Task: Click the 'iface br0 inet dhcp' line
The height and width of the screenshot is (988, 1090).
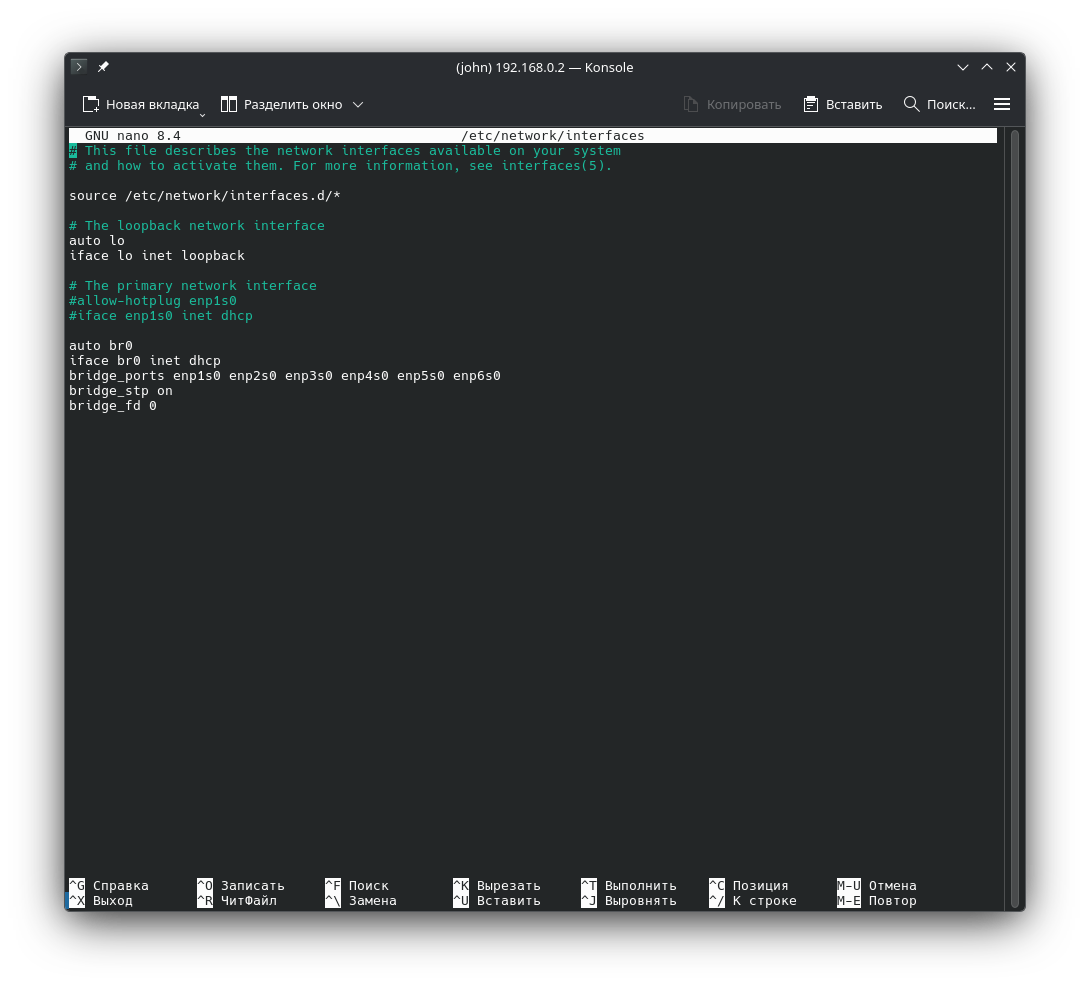Action: (145, 360)
